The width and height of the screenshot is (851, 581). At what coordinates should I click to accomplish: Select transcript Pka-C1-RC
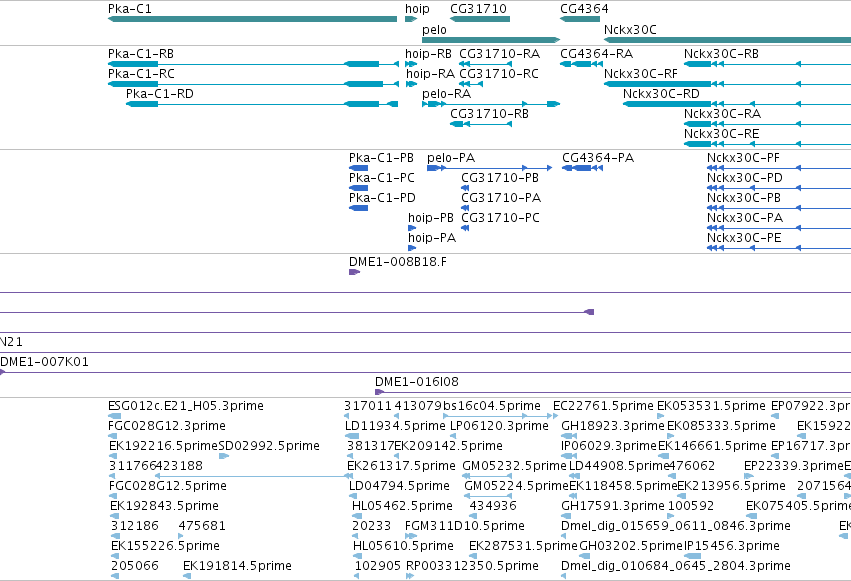click(141, 74)
